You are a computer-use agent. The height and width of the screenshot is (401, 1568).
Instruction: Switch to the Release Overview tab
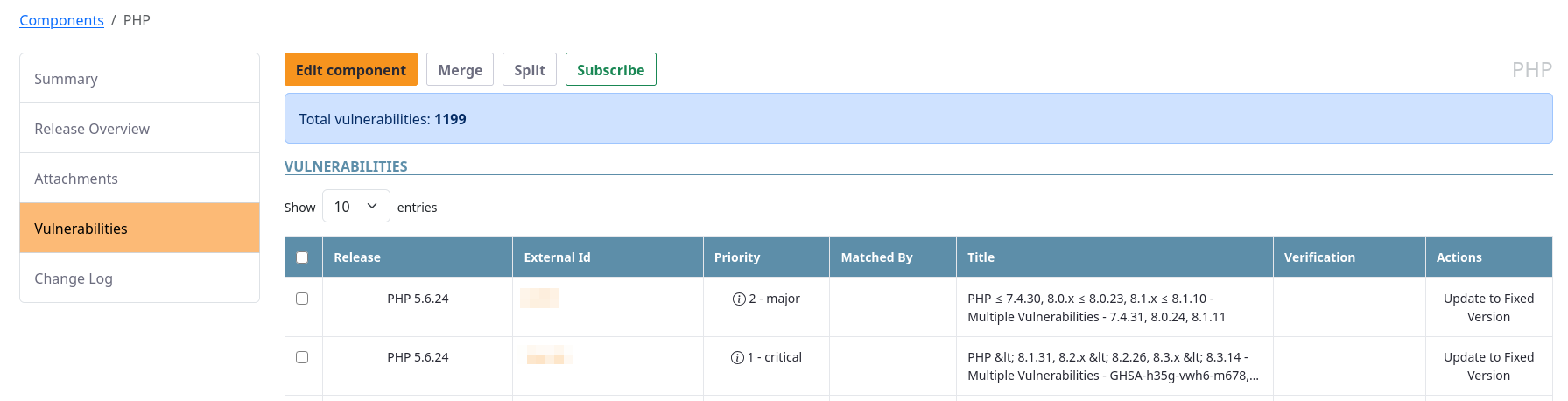[x=139, y=129]
